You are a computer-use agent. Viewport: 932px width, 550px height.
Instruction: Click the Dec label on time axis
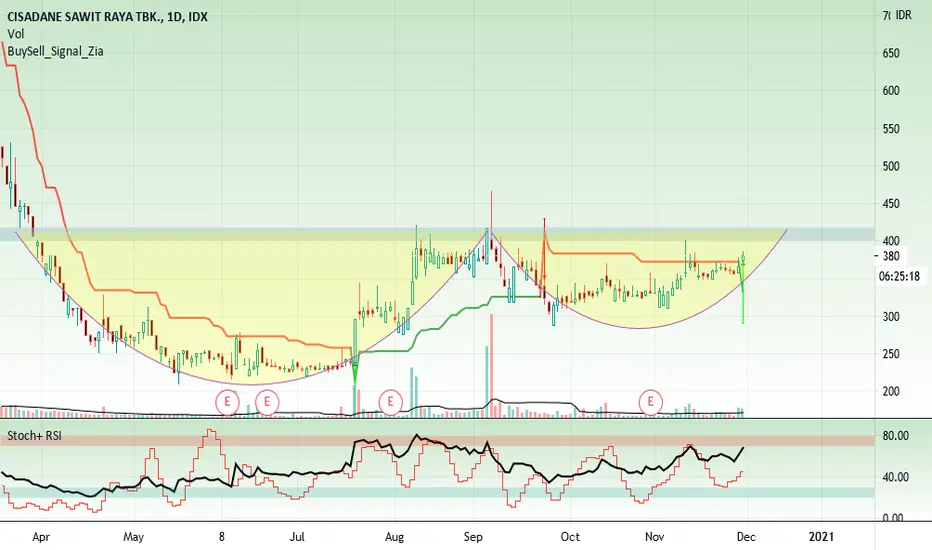click(746, 537)
